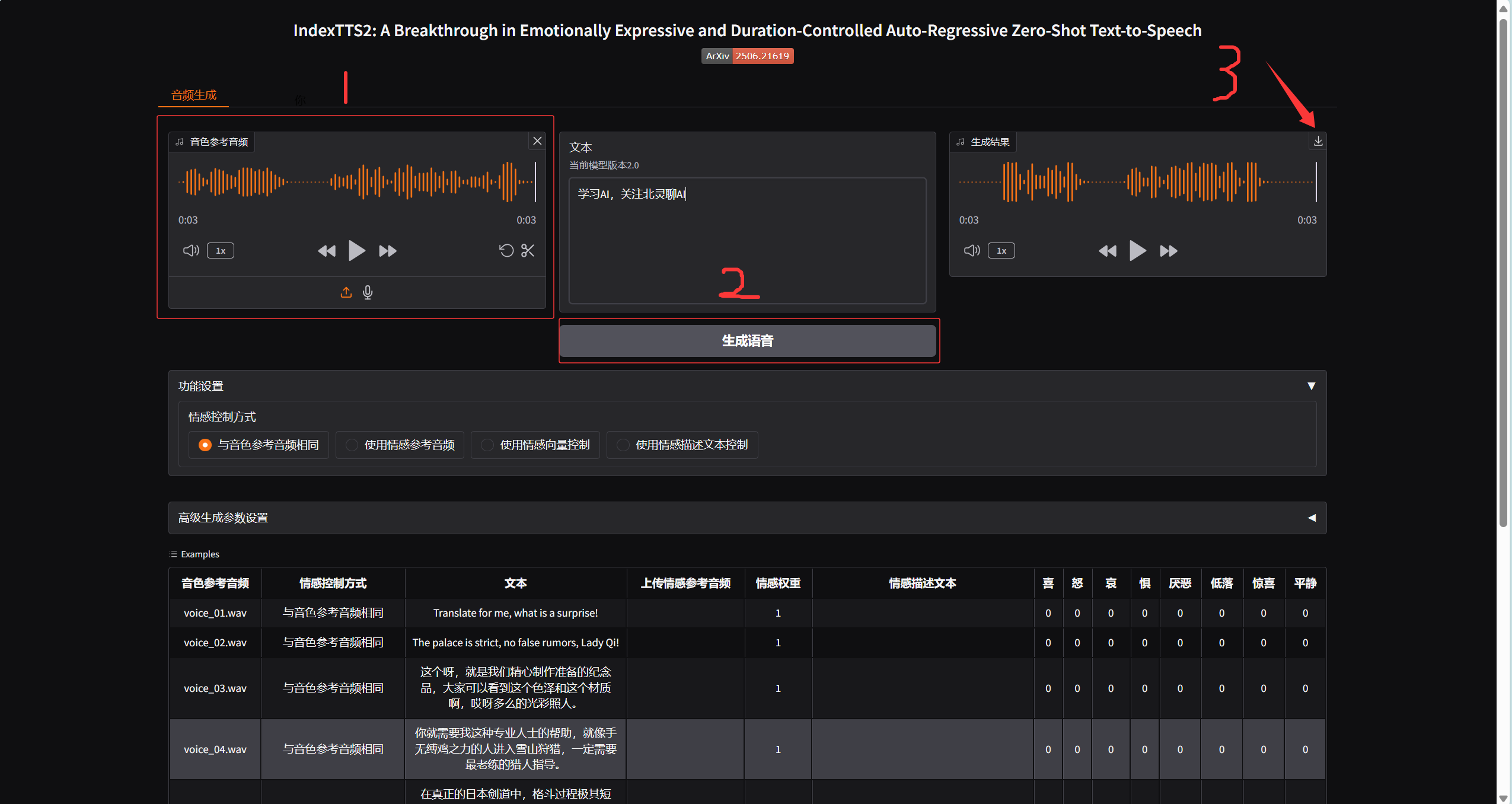Expand the 高级生成参数设置 section

tap(1311, 518)
